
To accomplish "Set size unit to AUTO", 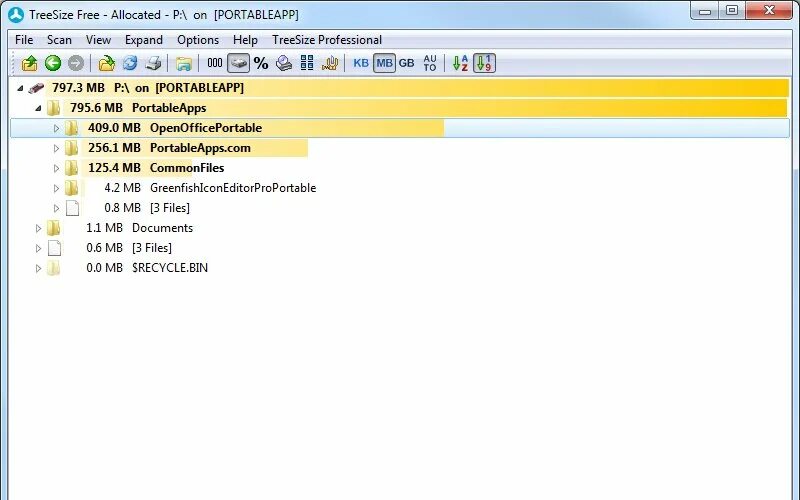I will pos(430,63).
